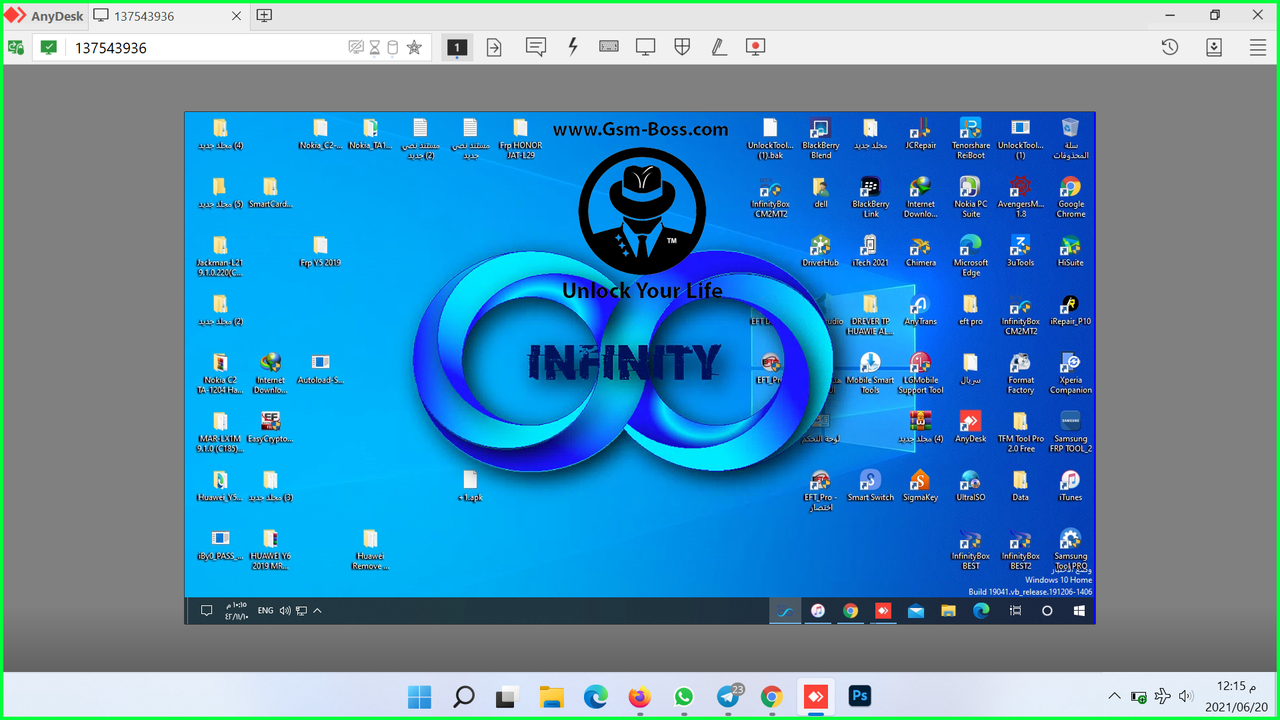Open the AnyDesk chat panel
The width and height of the screenshot is (1280, 720).
coord(536,47)
